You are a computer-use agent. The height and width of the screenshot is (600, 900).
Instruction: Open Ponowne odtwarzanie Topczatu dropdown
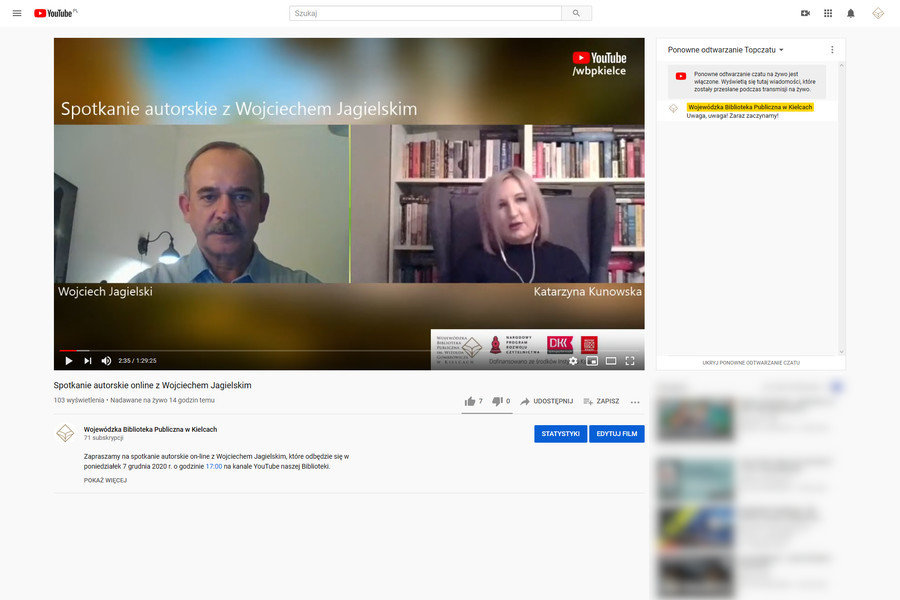click(726, 50)
